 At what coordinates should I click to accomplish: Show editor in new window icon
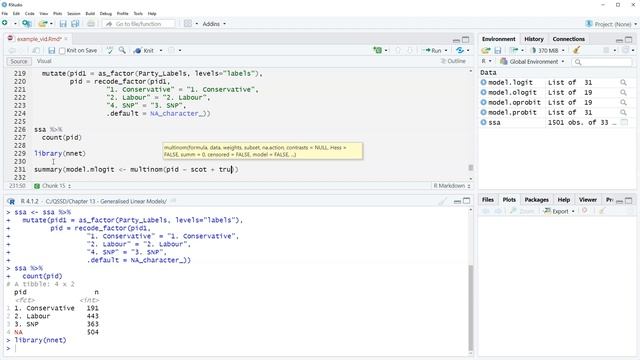pos(36,50)
